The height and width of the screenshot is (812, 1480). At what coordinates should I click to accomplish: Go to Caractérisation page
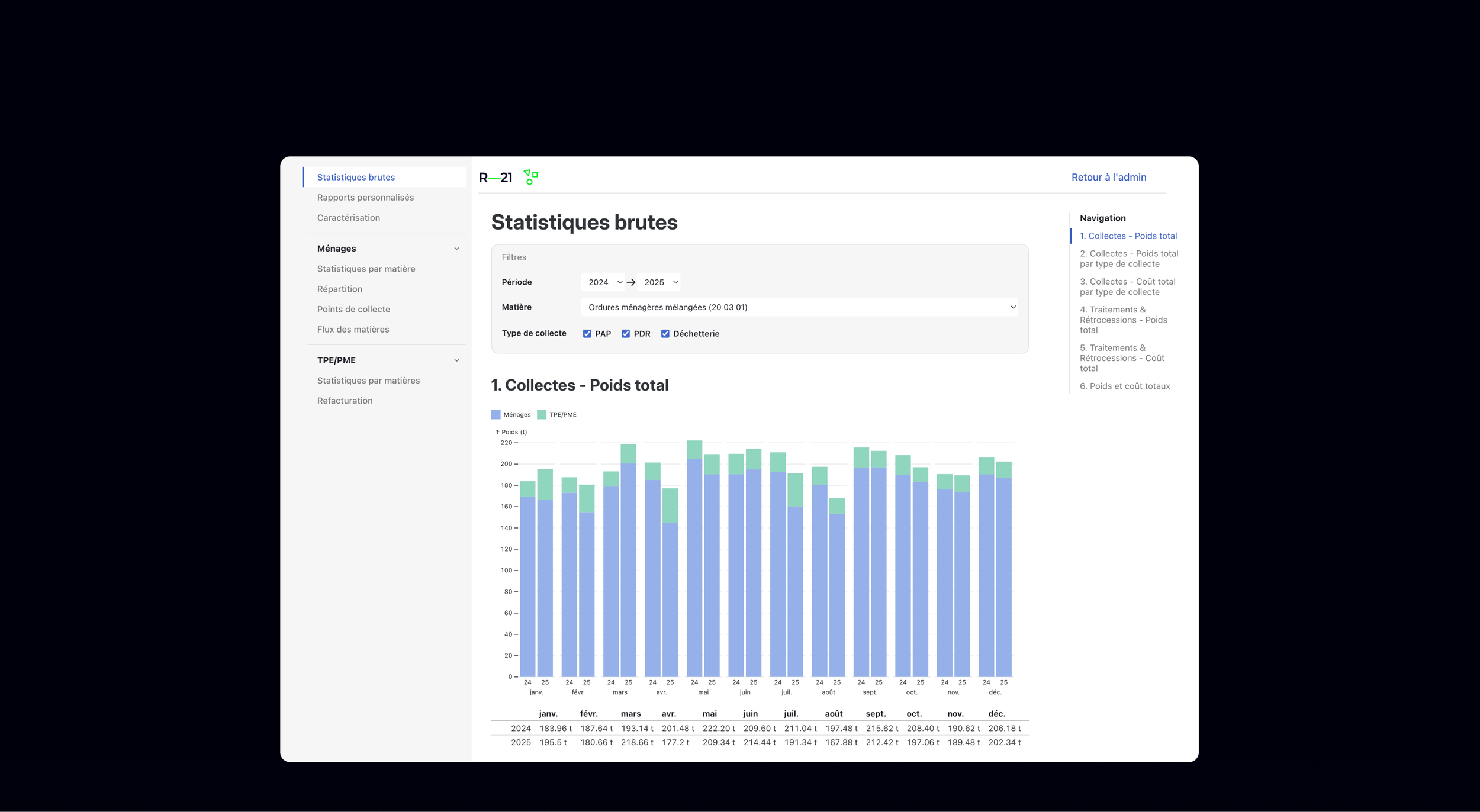(348, 218)
